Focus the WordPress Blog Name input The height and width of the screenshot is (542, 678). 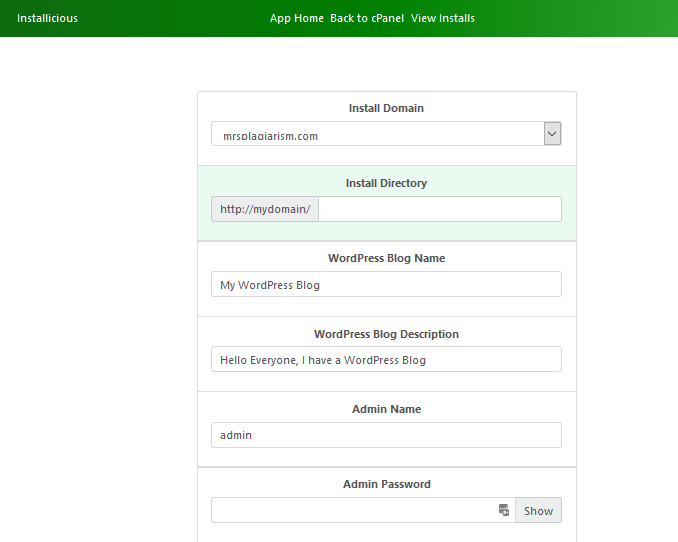tap(386, 285)
